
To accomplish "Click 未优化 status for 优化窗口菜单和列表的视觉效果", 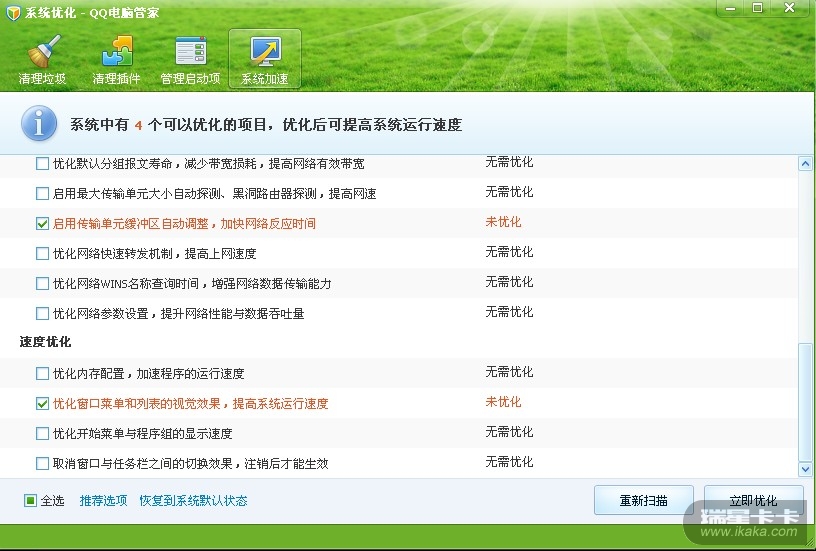I will tap(503, 402).
